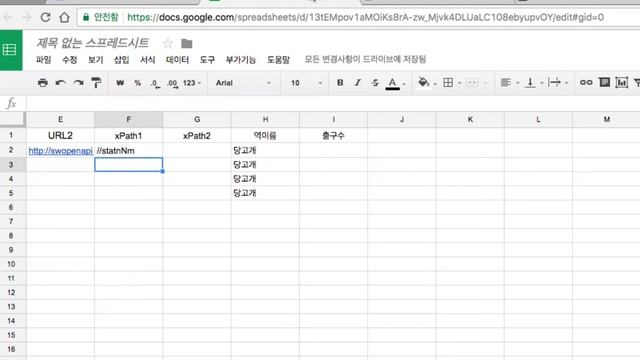Open the 도구 menu
Image resolution: width=640 pixels, height=360 pixels.
tap(207, 60)
